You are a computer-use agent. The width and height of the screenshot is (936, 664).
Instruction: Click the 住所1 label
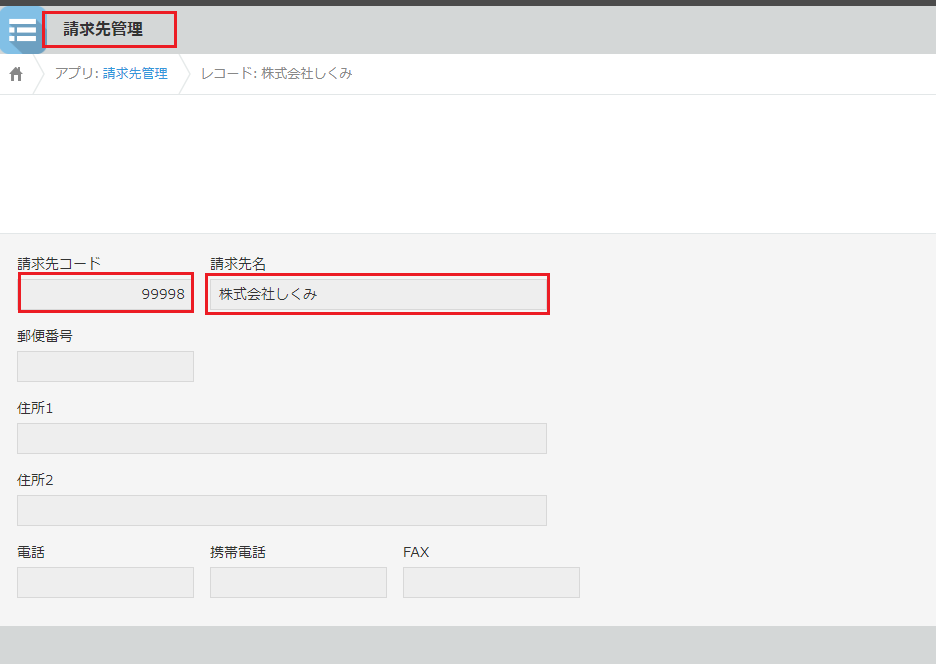pos(35,408)
